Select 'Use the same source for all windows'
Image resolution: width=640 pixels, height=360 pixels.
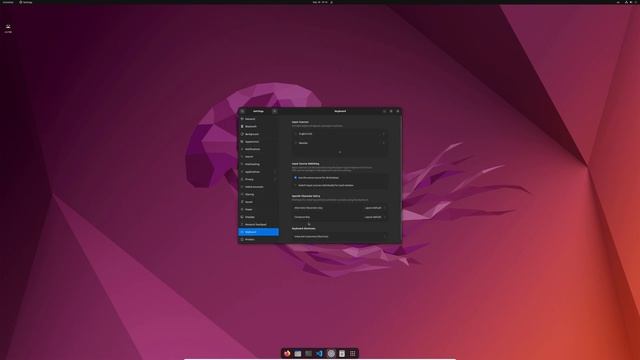tap(340, 178)
